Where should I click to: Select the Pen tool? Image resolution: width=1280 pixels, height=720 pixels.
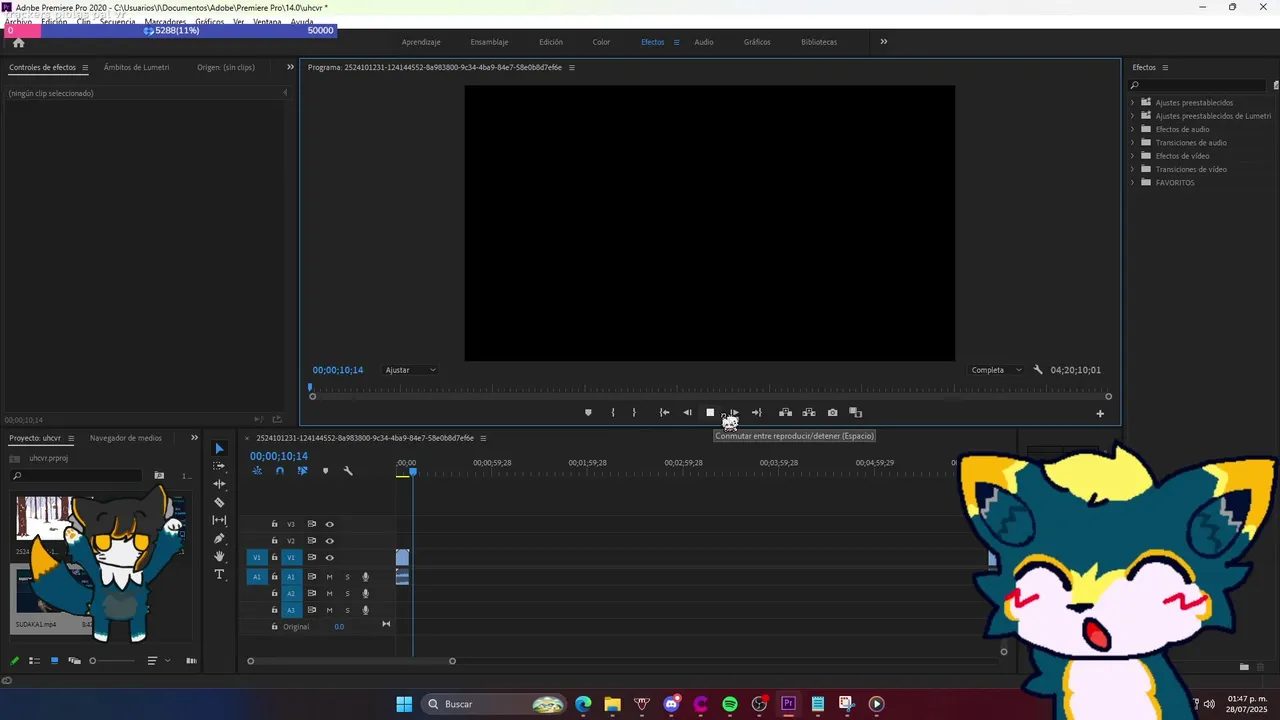click(x=220, y=538)
